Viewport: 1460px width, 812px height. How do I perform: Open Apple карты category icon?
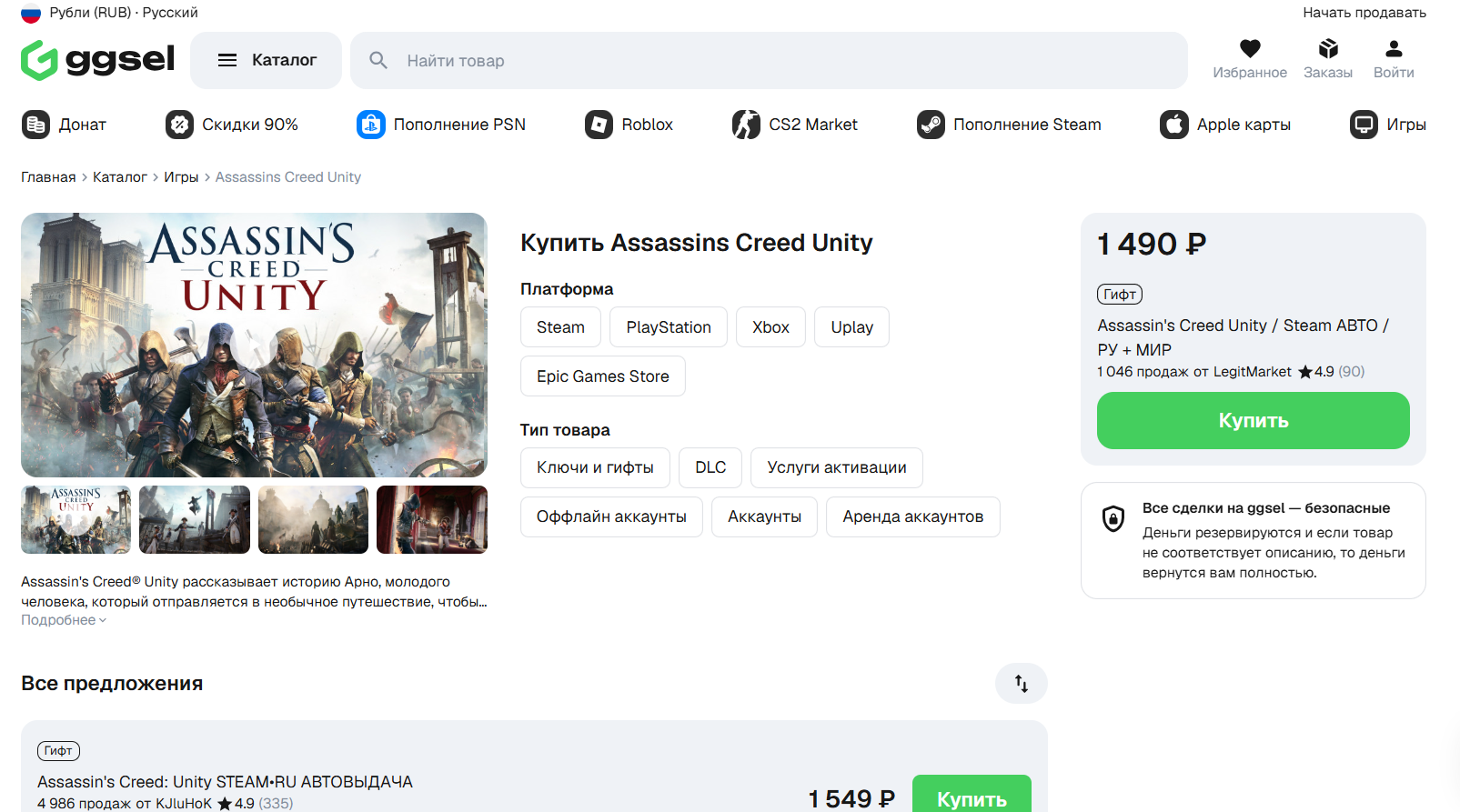1174,125
